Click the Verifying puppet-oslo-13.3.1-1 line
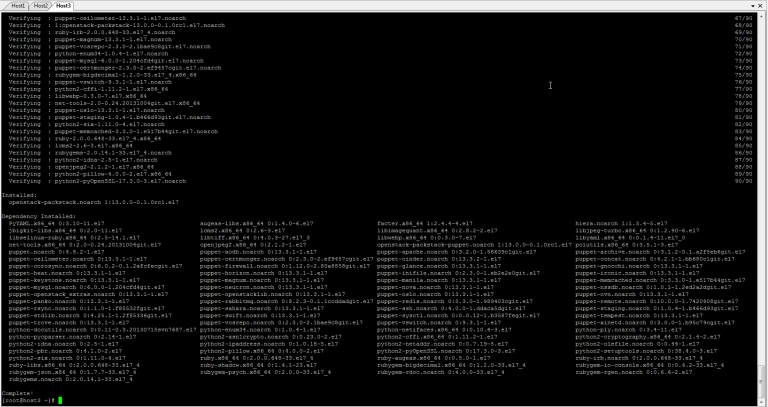 click(x=87, y=110)
